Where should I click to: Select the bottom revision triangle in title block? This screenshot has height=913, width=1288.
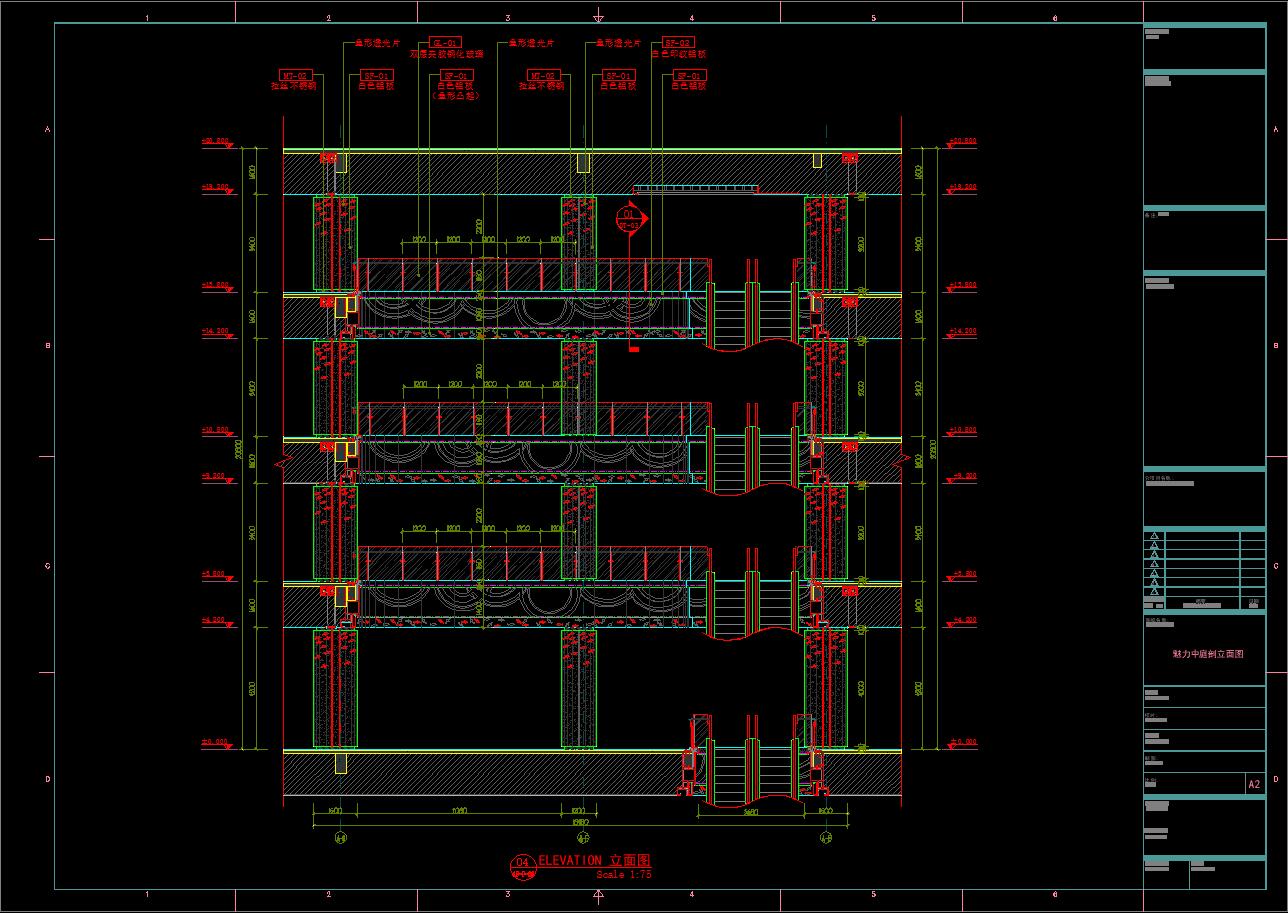click(x=1154, y=592)
